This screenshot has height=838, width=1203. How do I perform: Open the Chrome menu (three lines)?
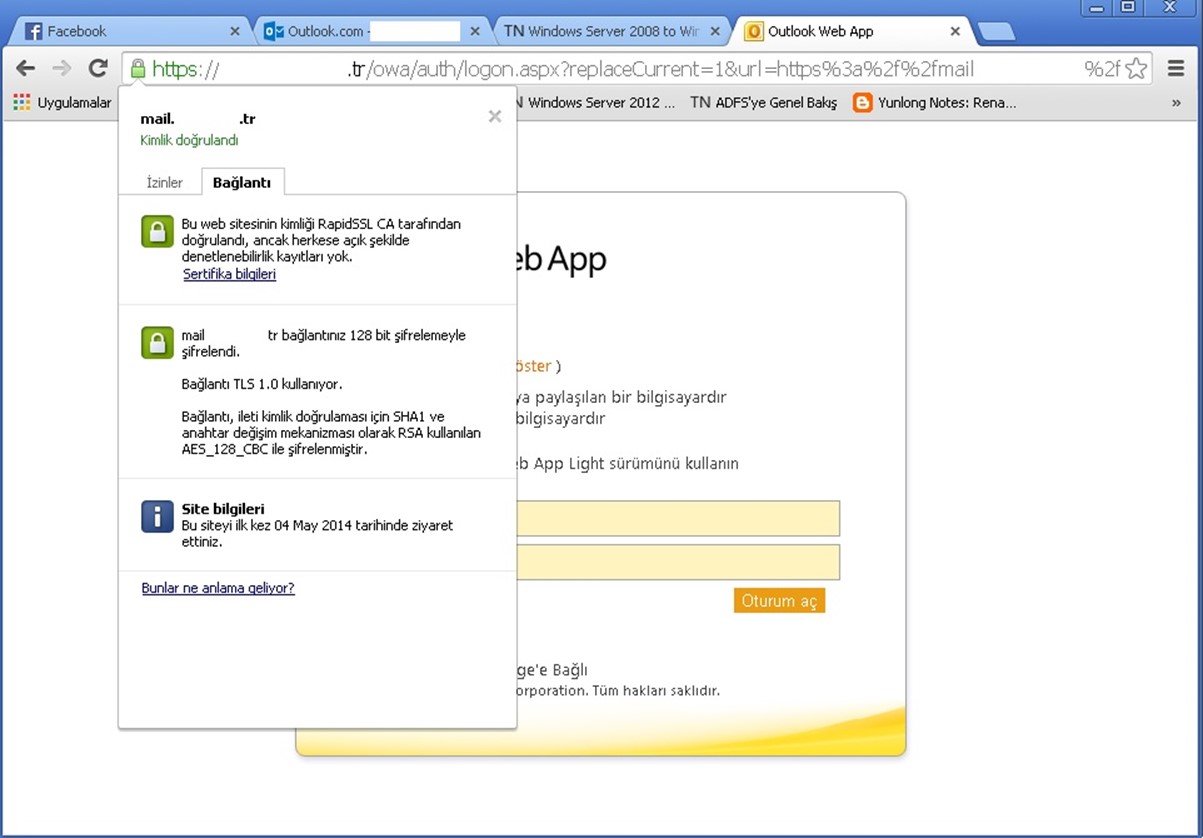pyautogui.click(x=1175, y=69)
